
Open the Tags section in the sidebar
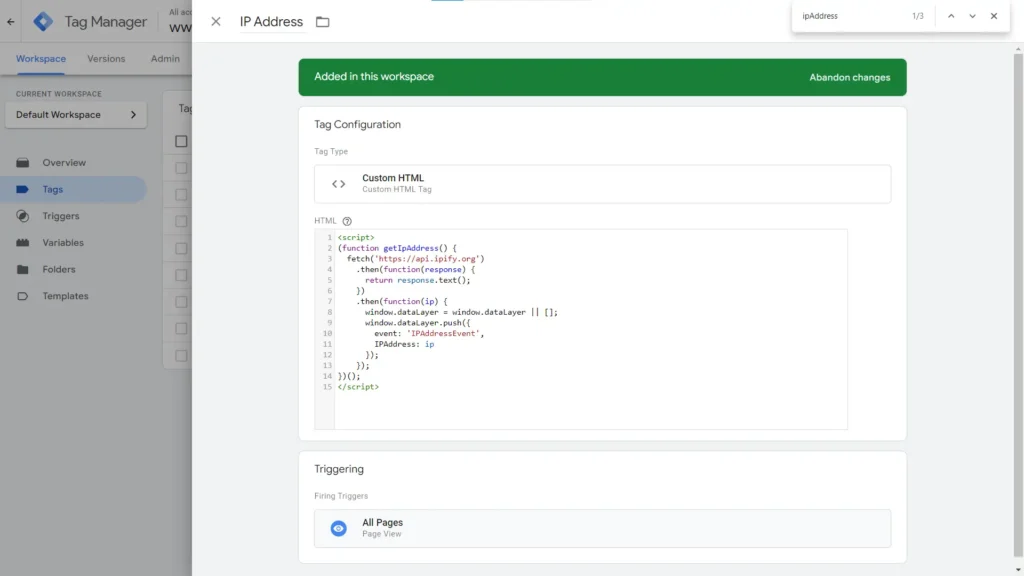pyautogui.click(x=54, y=189)
